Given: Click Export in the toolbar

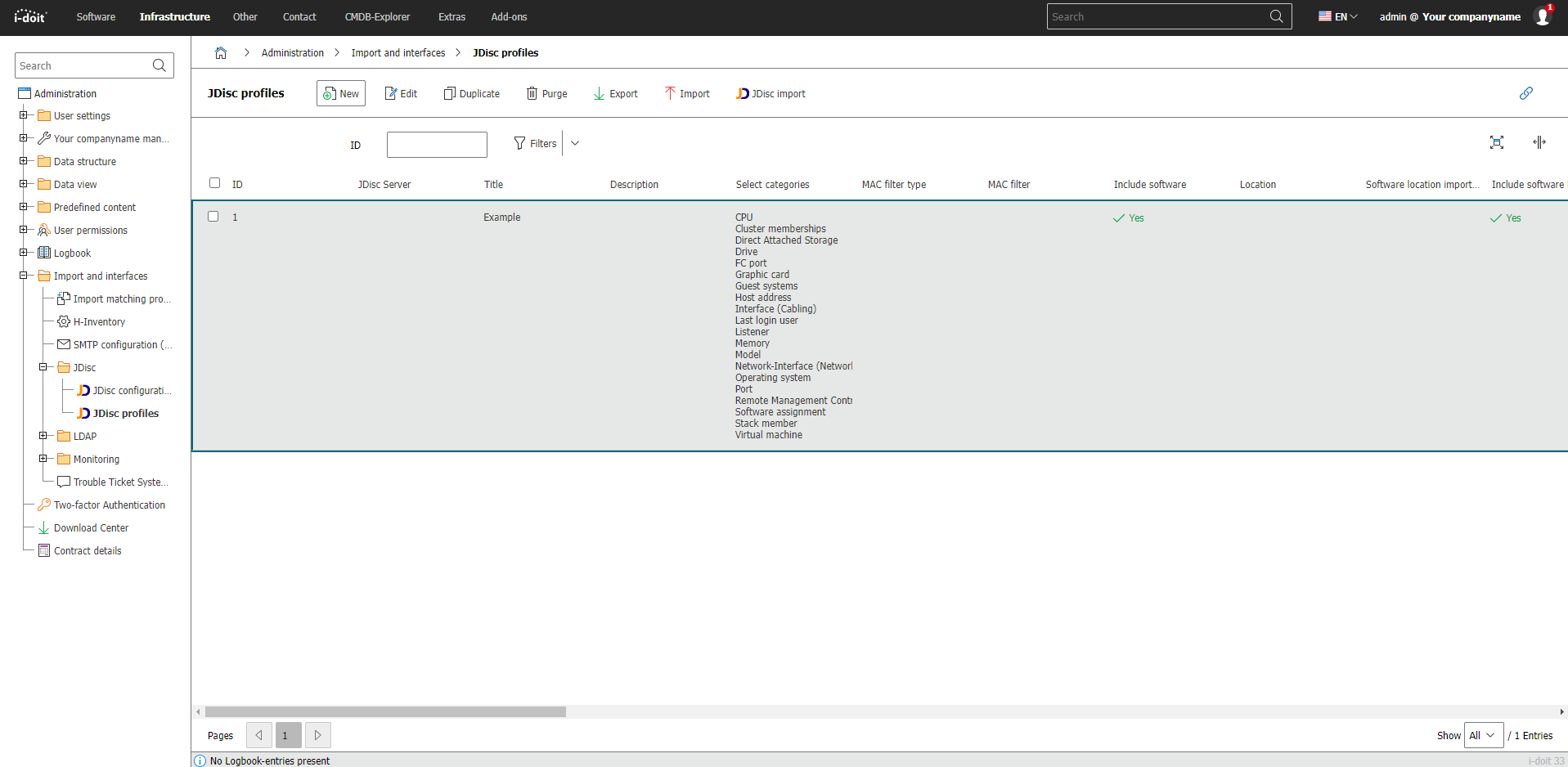Looking at the screenshot, I should click(615, 93).
